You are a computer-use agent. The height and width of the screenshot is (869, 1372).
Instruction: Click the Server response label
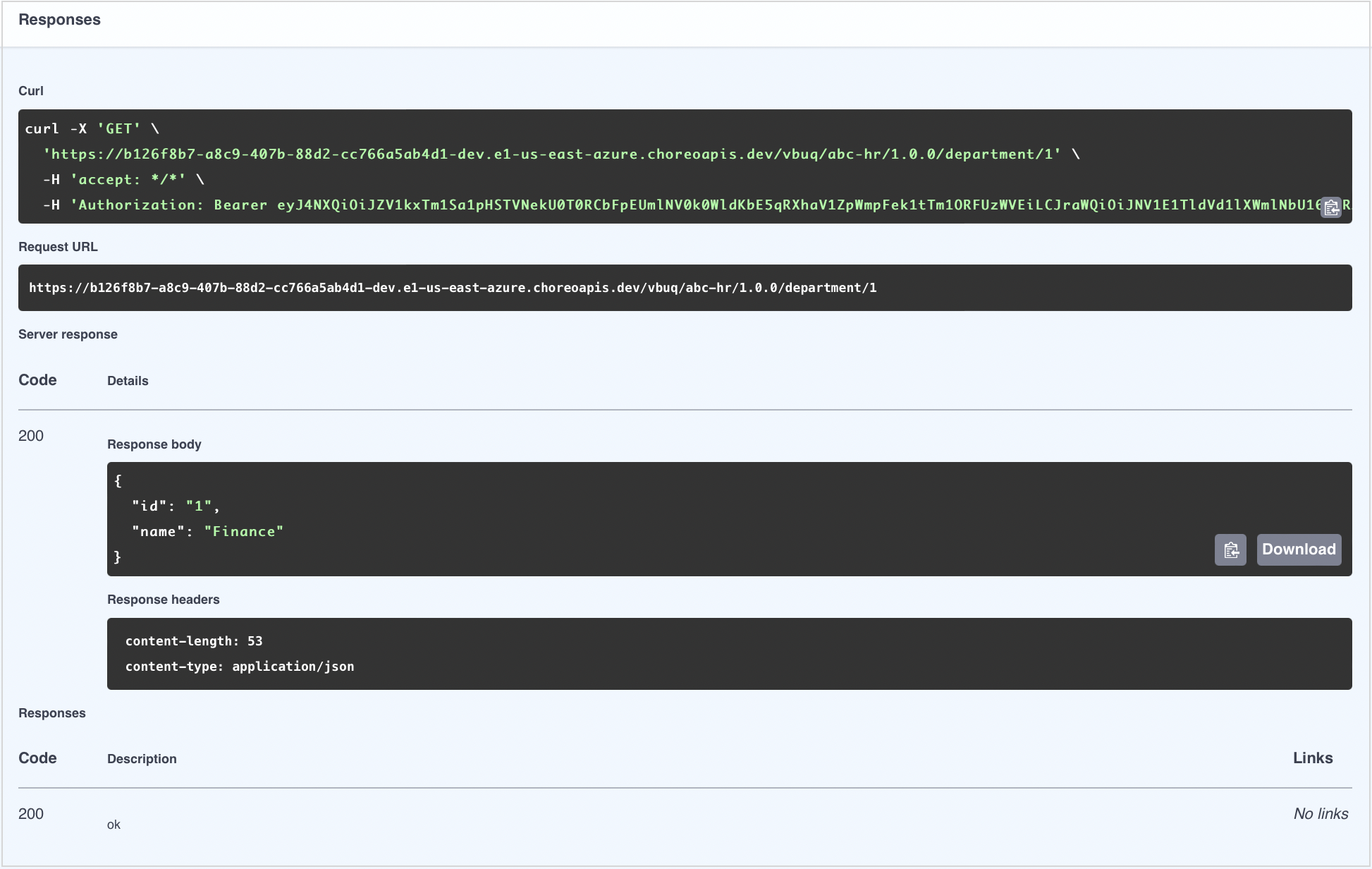(68, 334)
